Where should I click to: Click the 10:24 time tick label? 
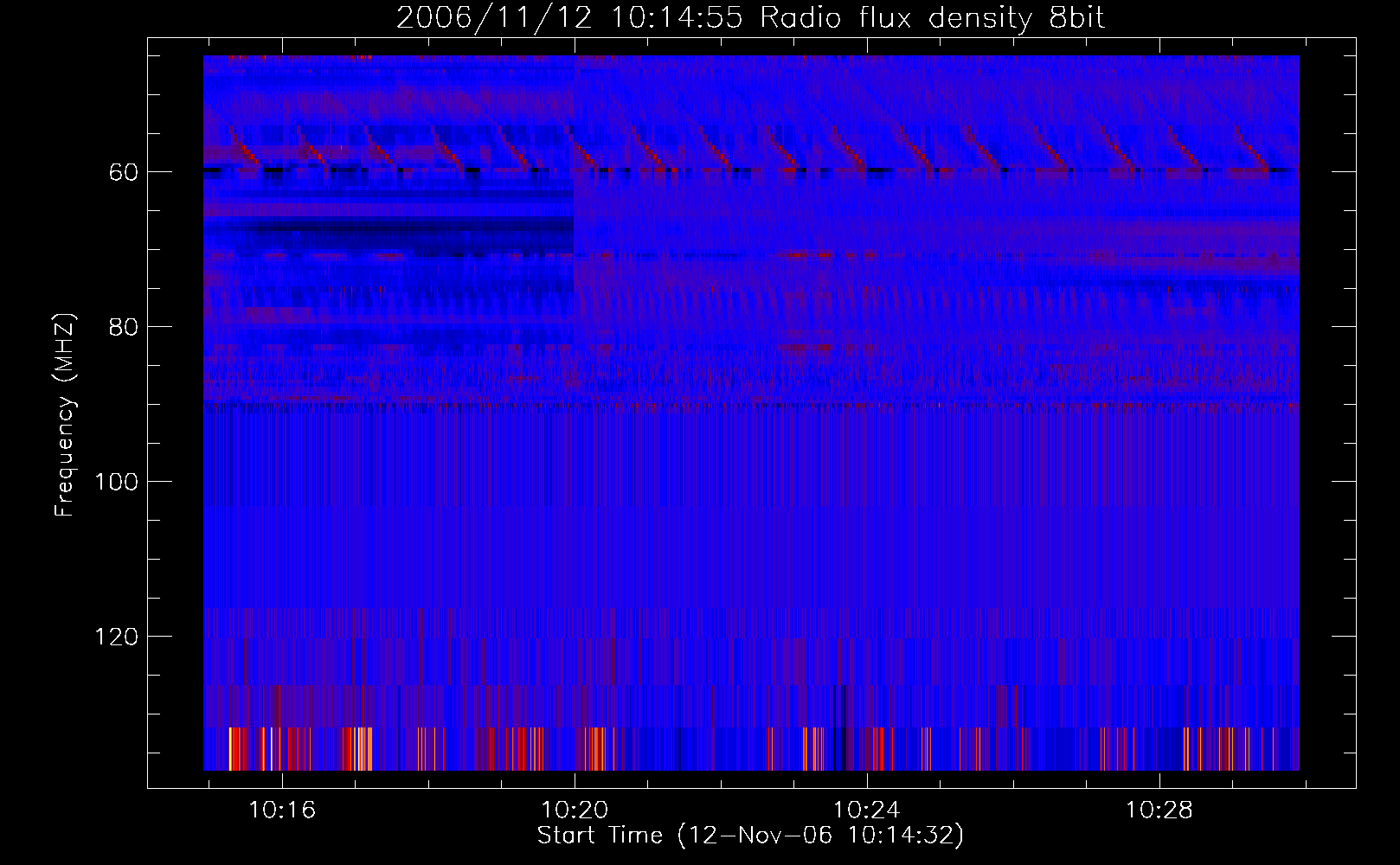(866, 811)
